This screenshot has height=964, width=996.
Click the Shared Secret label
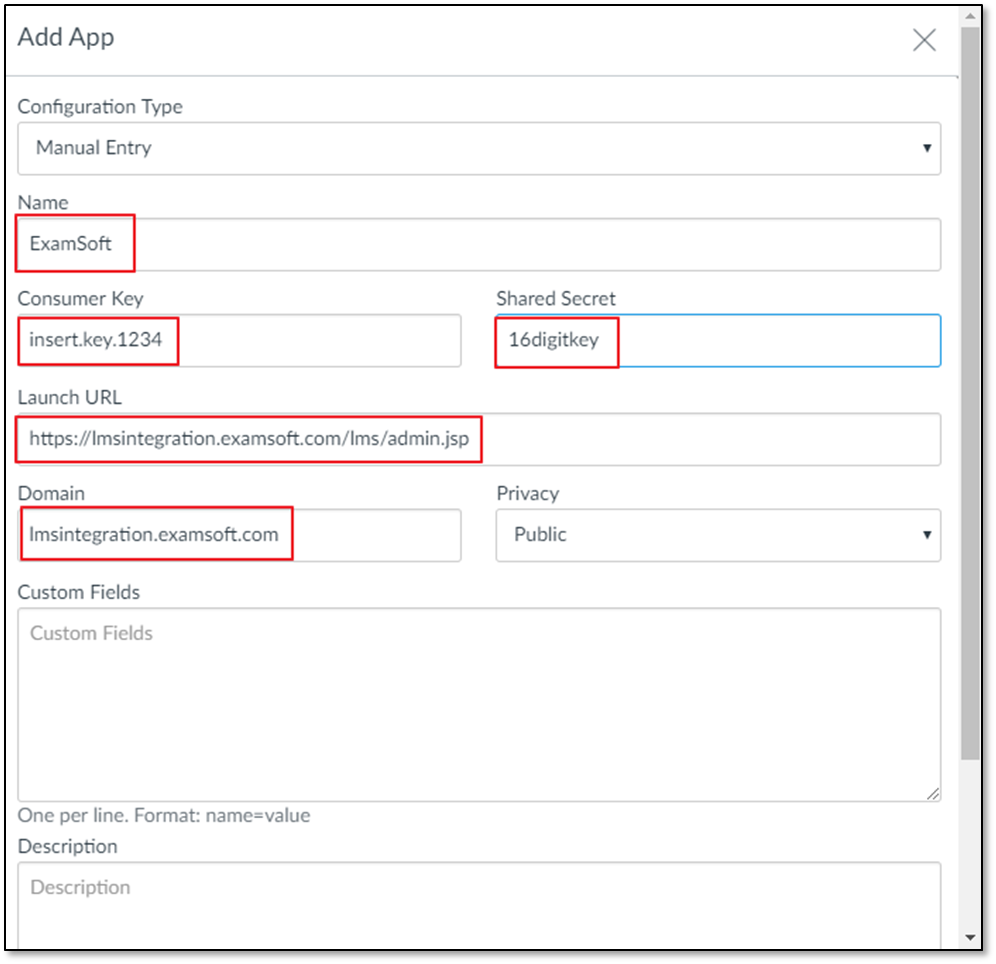pyautogui.click(x=556, y=298)
